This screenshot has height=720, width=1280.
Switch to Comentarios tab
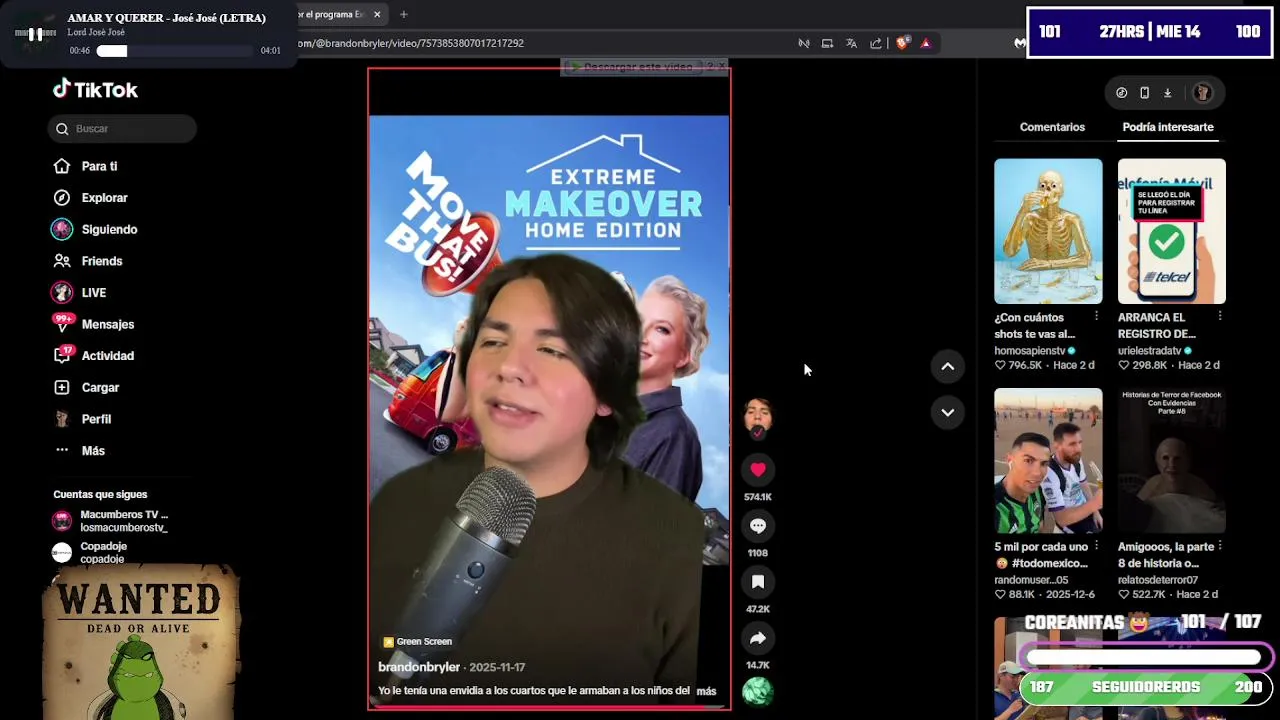1052,127
